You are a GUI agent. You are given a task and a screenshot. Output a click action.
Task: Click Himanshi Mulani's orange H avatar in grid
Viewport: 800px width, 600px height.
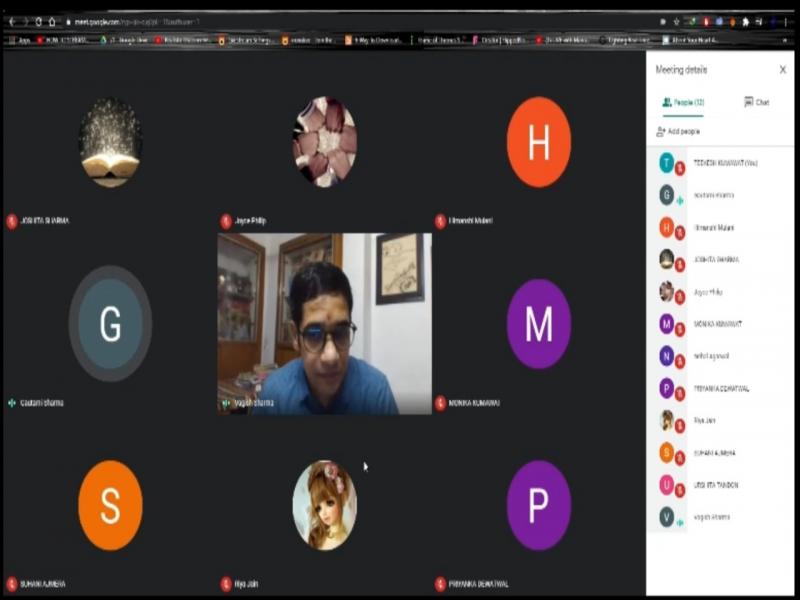tap(538, 143)
